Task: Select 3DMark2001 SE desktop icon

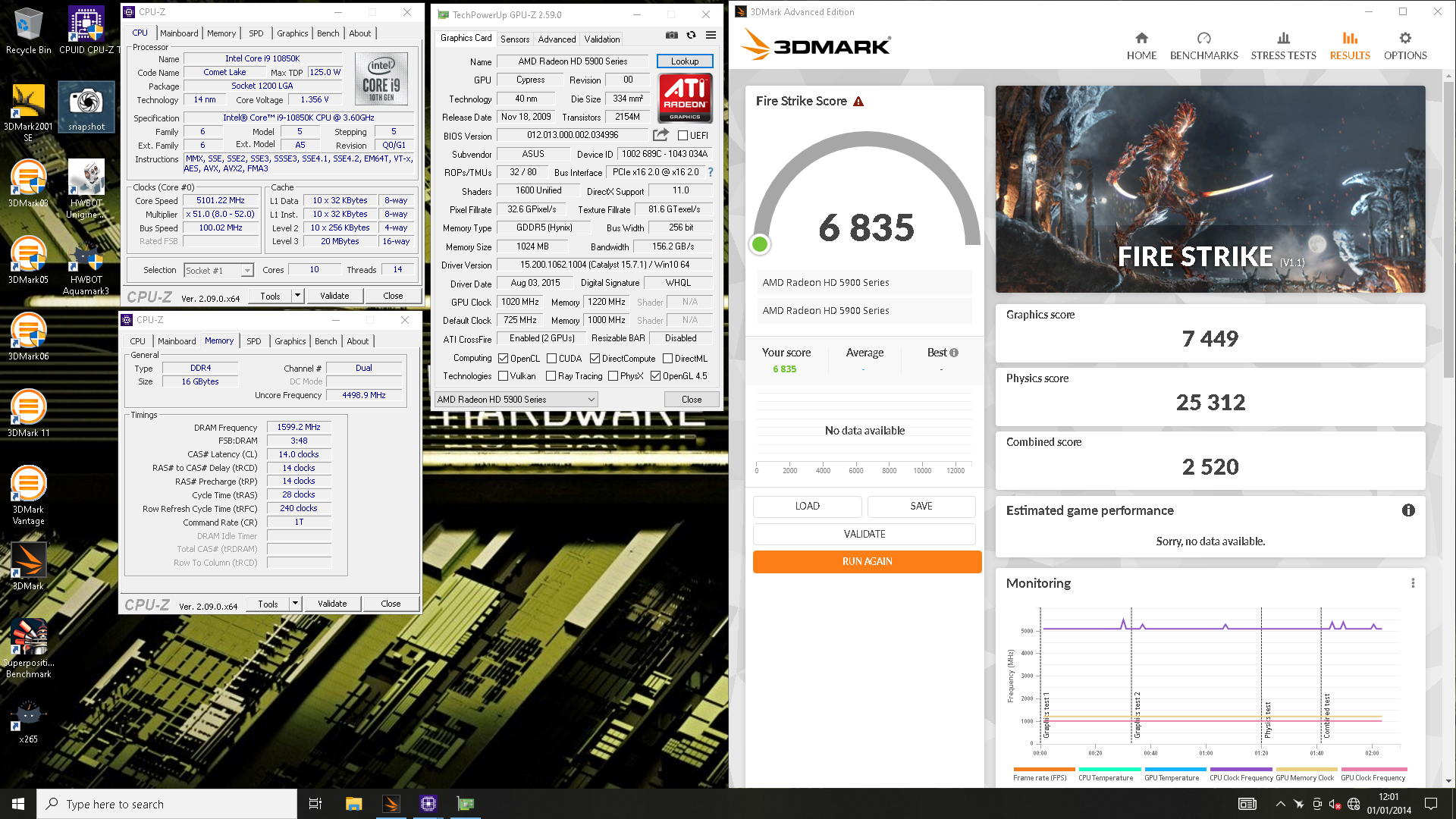Action: point(28,113)
